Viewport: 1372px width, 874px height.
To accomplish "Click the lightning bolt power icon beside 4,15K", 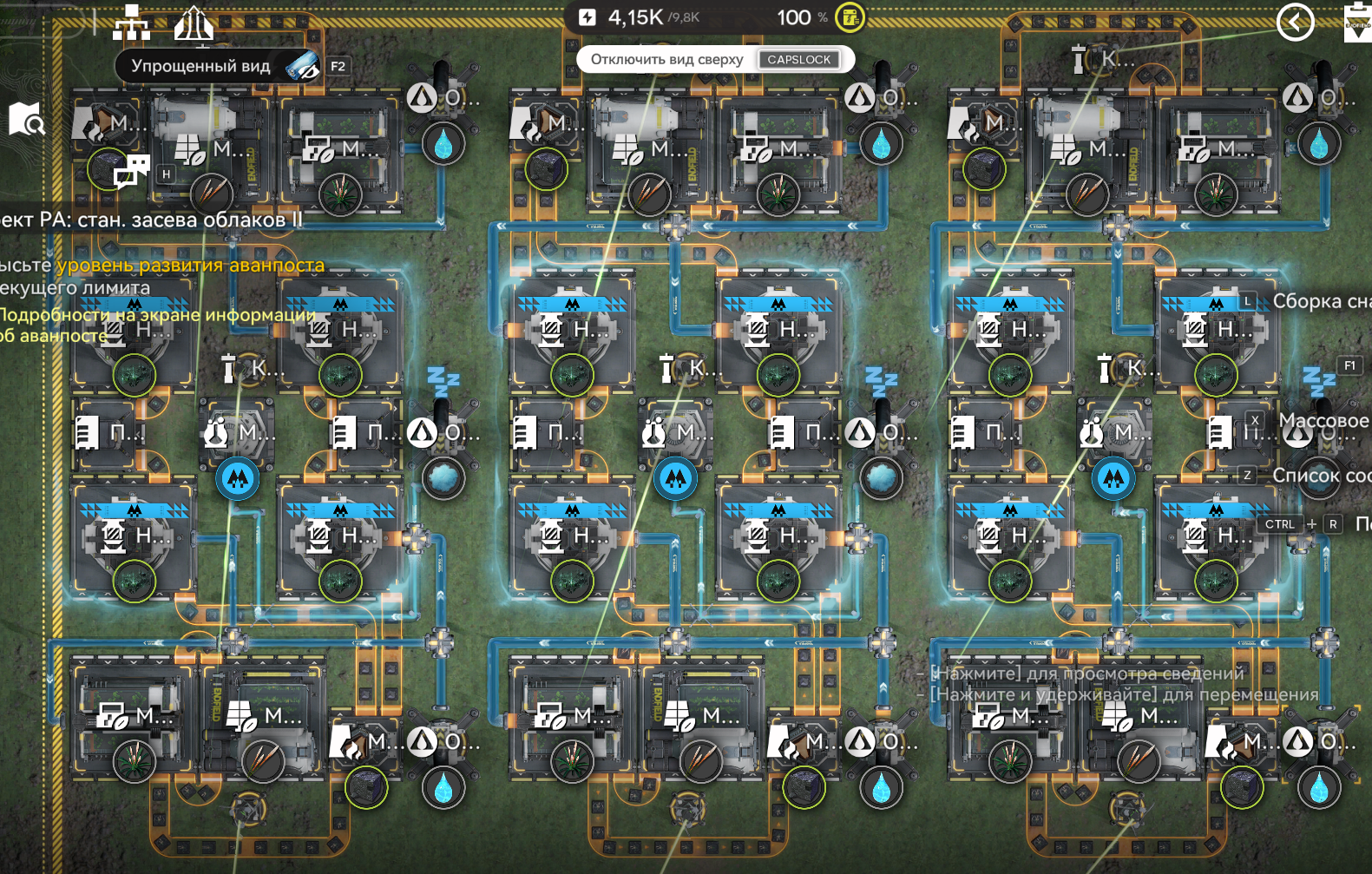I will [x=588, y=17].
